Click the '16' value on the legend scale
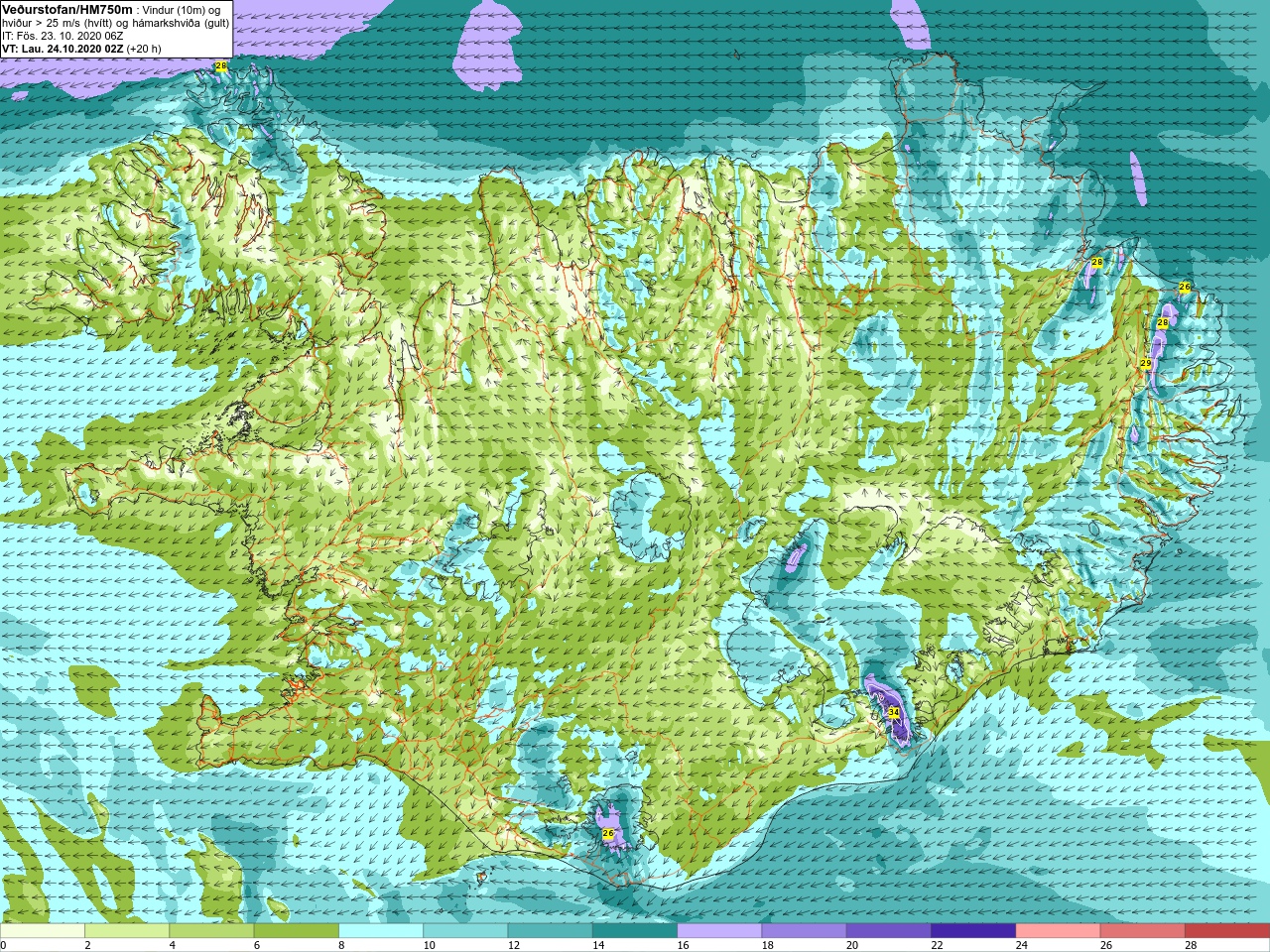 point(684,945)
